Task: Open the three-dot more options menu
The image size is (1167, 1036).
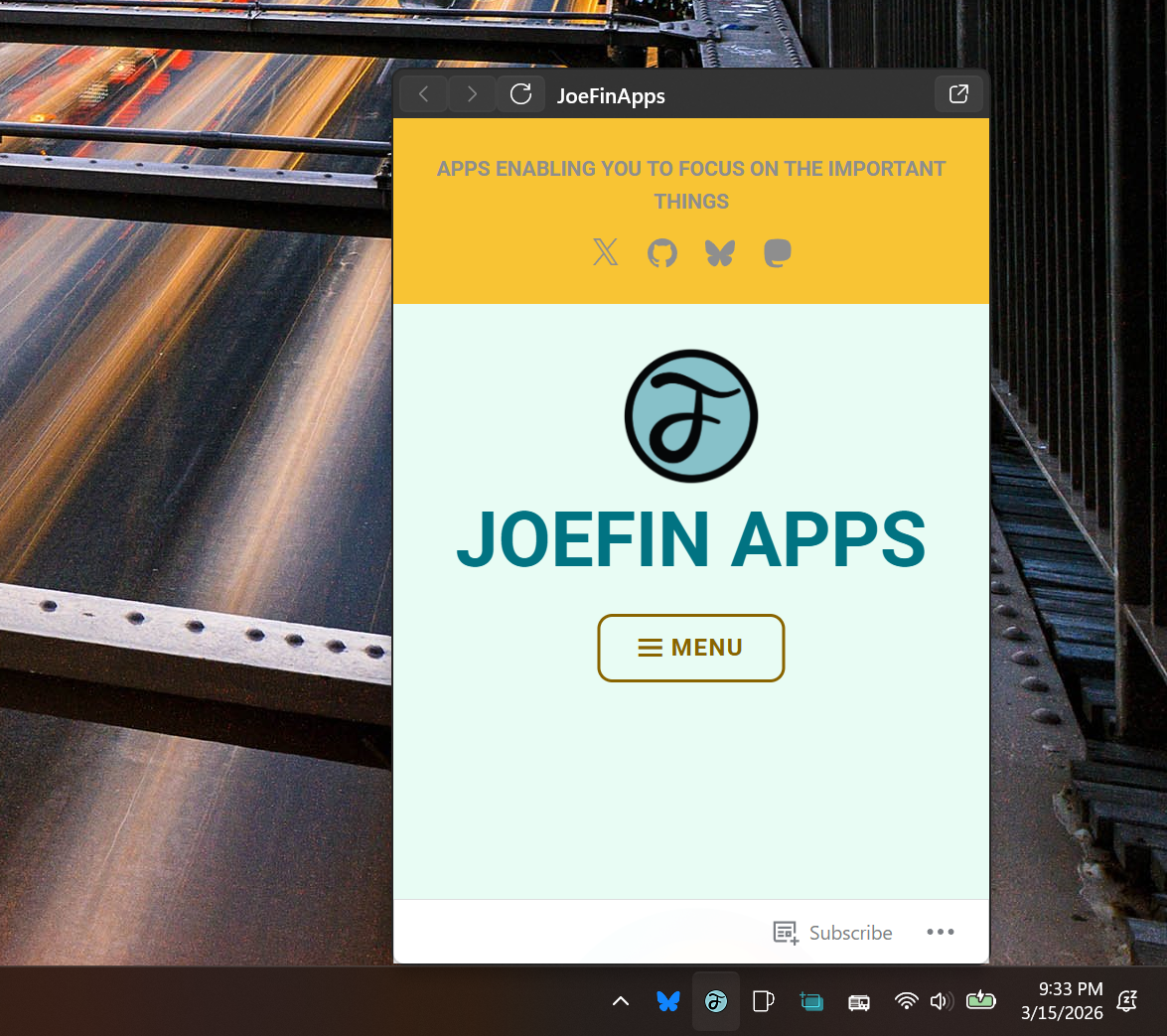Action: 940,932
